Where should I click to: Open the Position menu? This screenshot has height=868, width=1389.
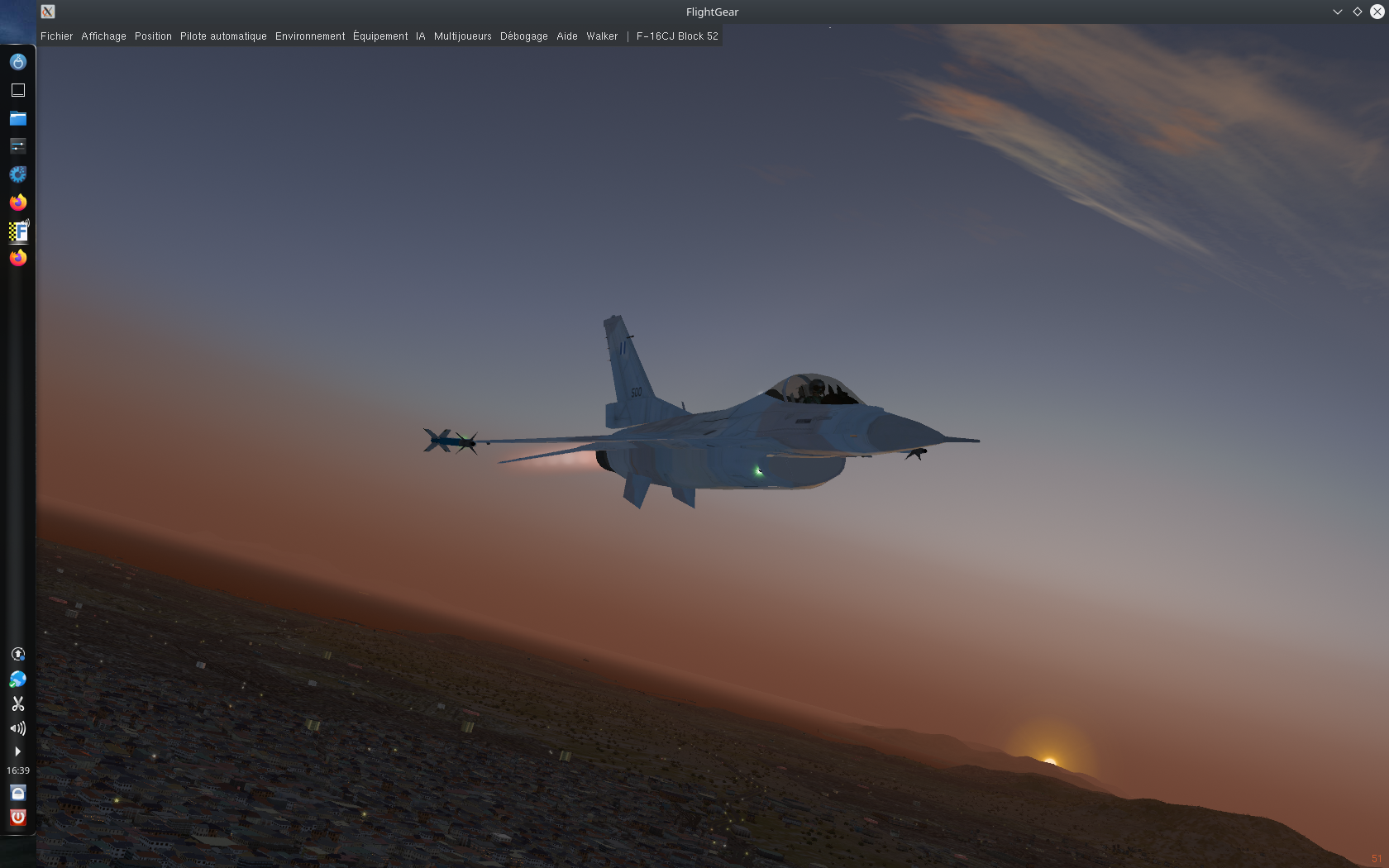pos(154,36)
